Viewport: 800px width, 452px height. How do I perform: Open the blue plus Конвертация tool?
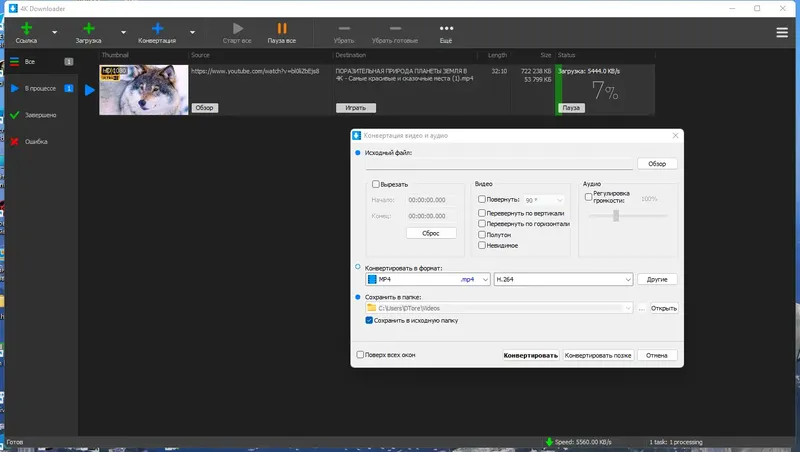(x=158, y=29)
